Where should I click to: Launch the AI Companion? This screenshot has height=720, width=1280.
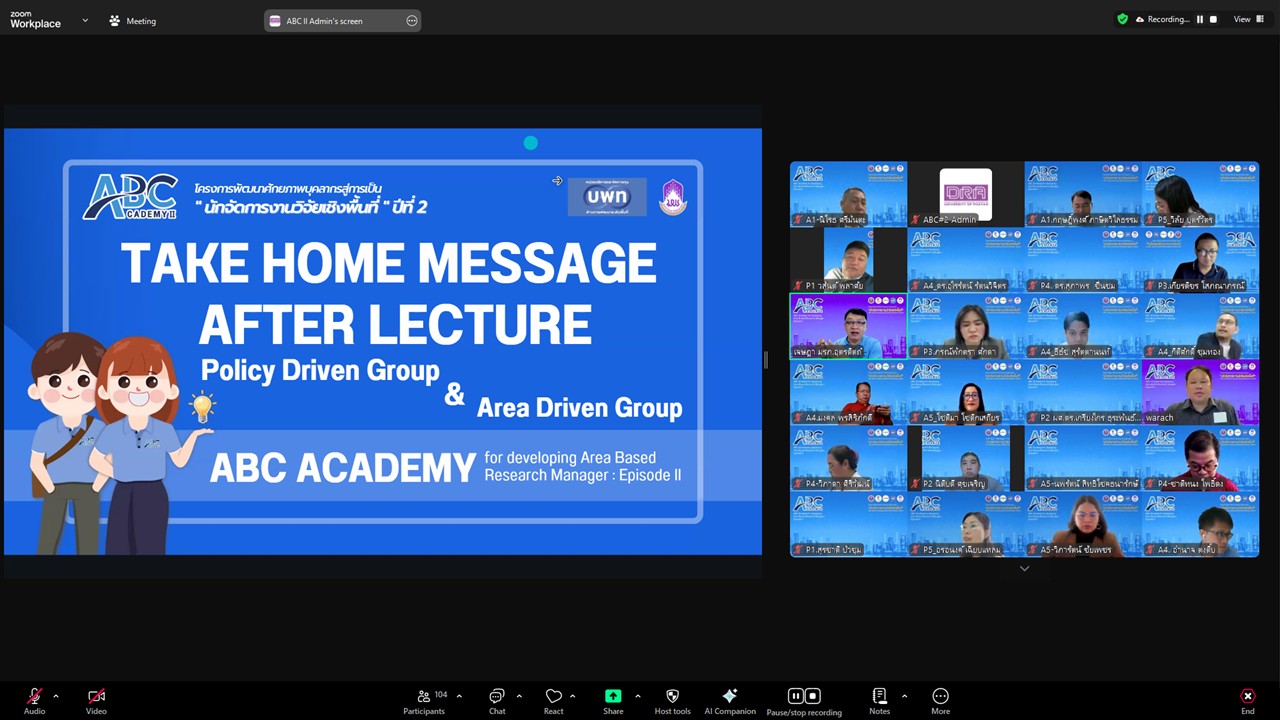coord(730,700)
